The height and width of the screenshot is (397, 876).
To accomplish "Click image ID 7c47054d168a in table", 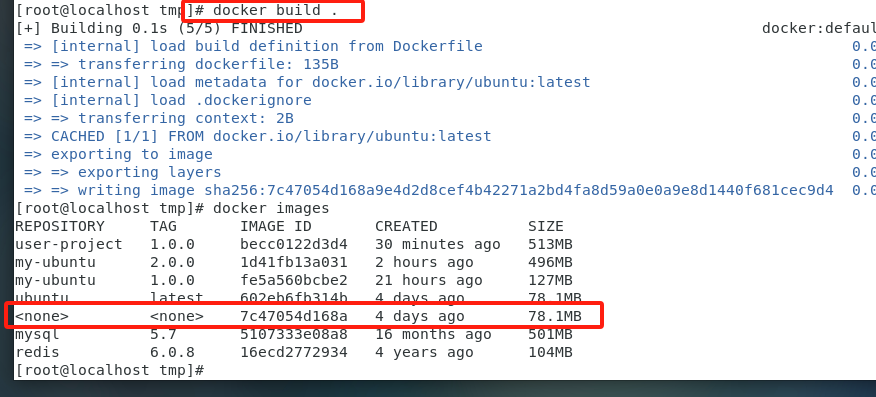I will 294,317.
